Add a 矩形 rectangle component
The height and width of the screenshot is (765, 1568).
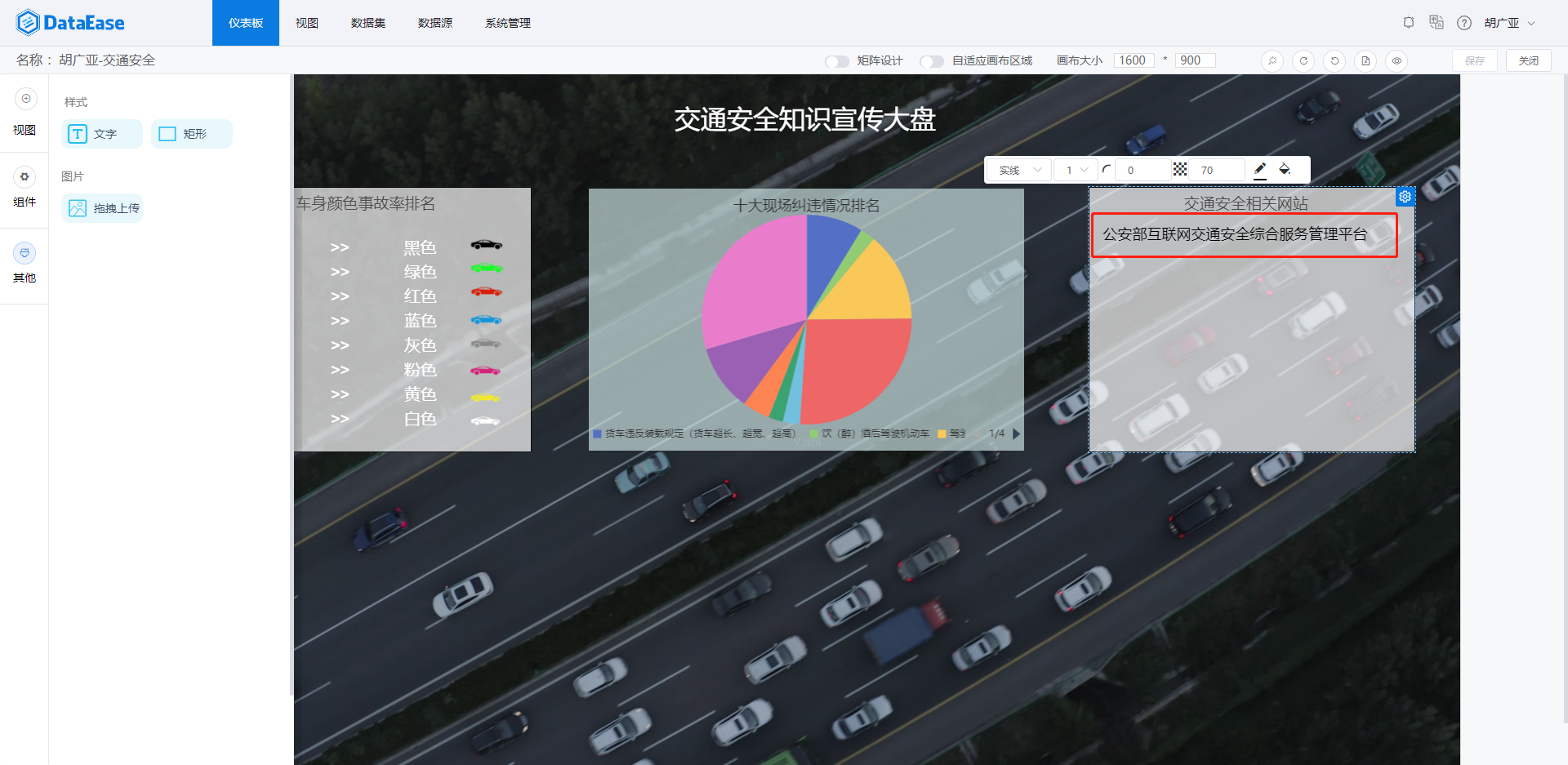pyautogui.click(x=192, y=134)
